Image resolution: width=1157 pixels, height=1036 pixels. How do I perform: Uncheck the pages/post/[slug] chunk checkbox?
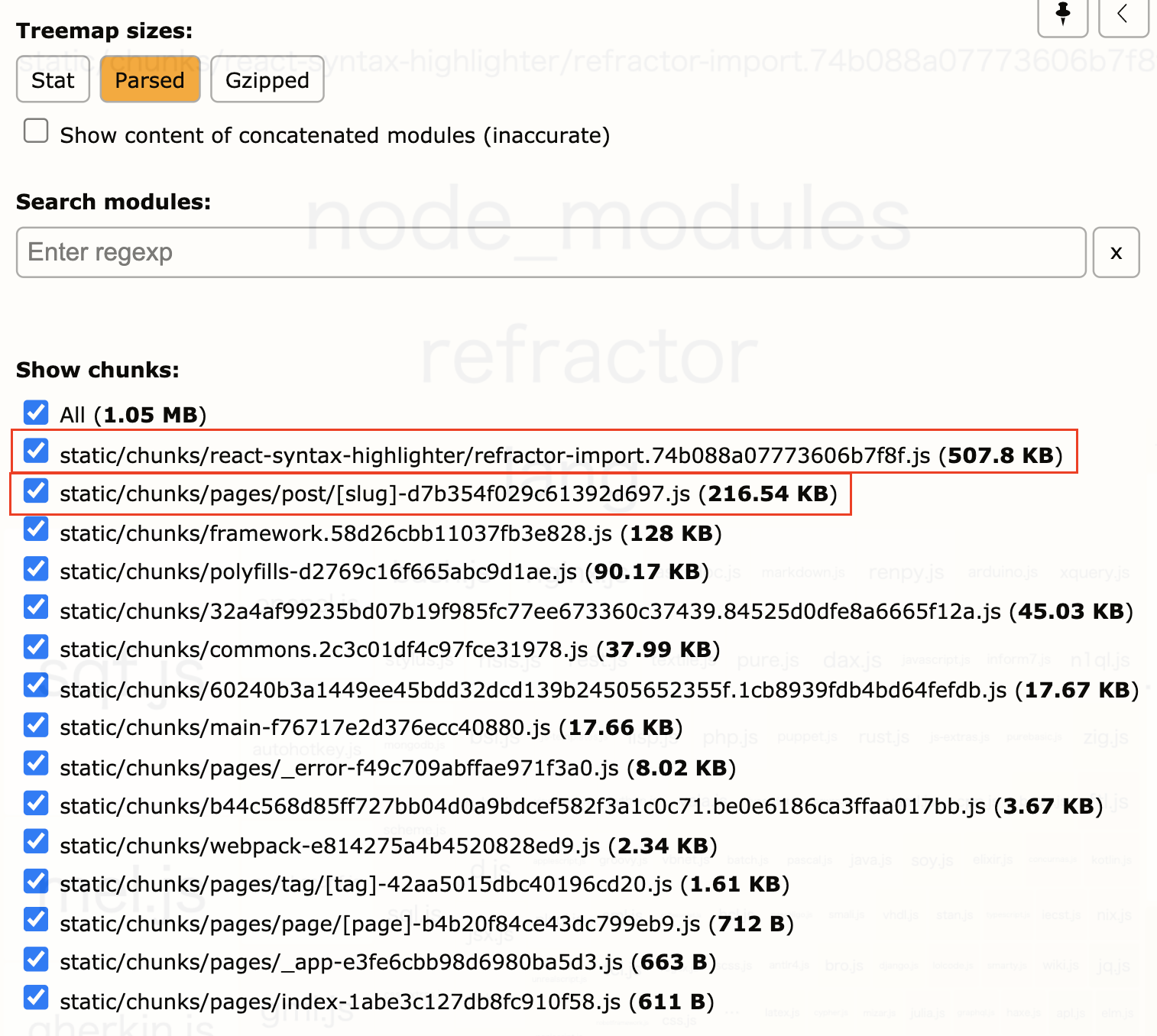click(x=36, y=490)
